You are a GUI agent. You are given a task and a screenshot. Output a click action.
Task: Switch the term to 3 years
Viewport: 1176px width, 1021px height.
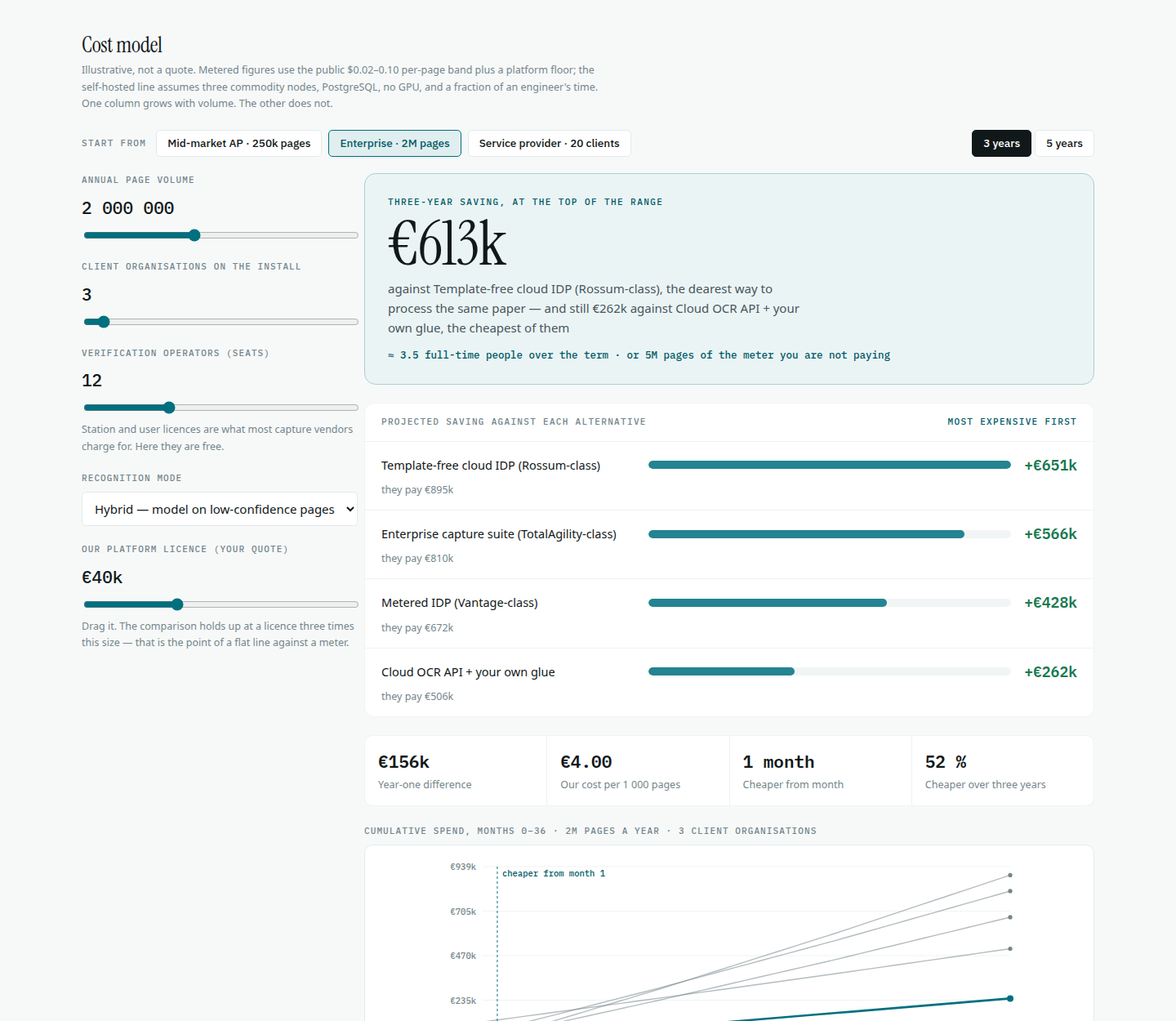1001,143
